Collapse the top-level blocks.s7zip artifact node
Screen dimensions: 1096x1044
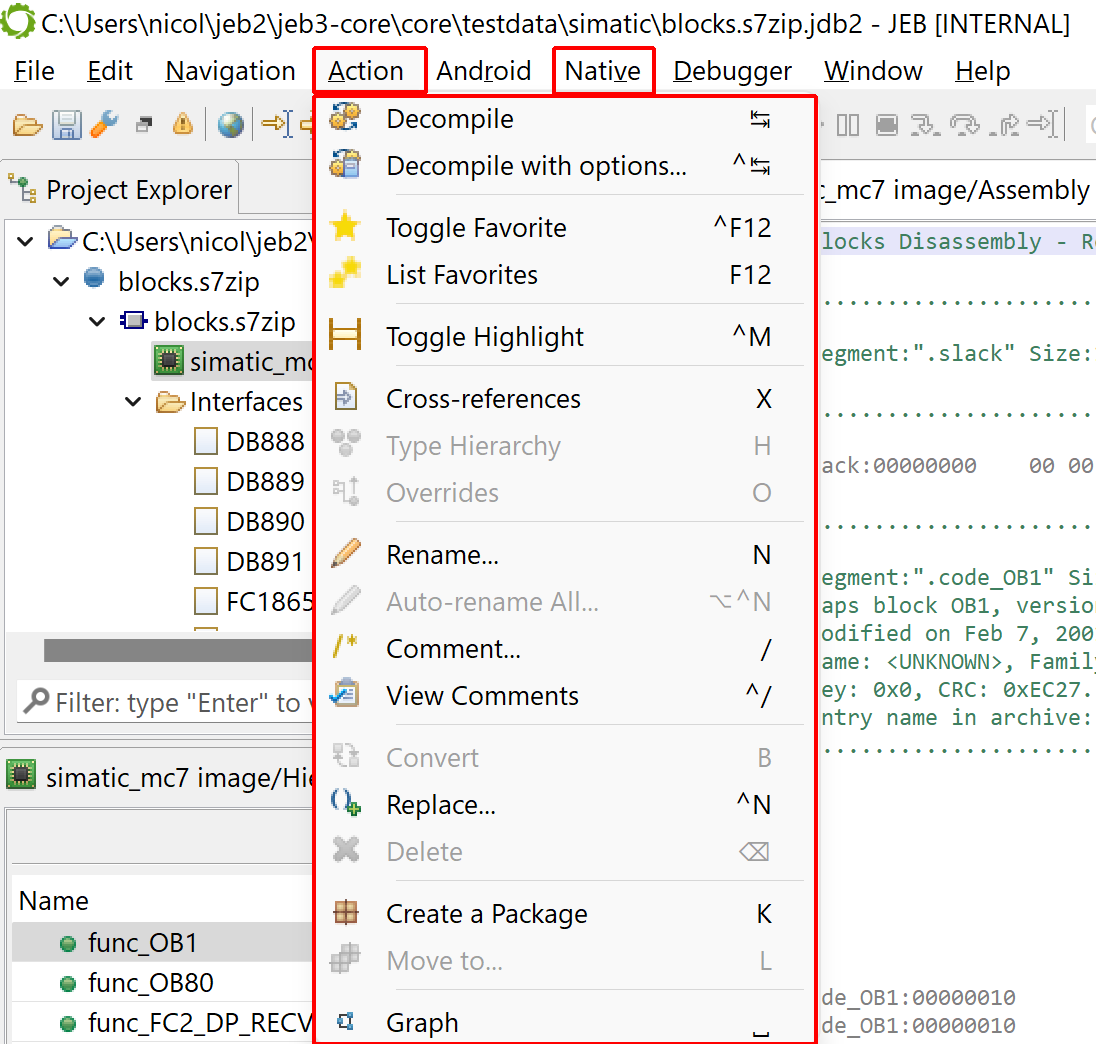click(62, 282)
